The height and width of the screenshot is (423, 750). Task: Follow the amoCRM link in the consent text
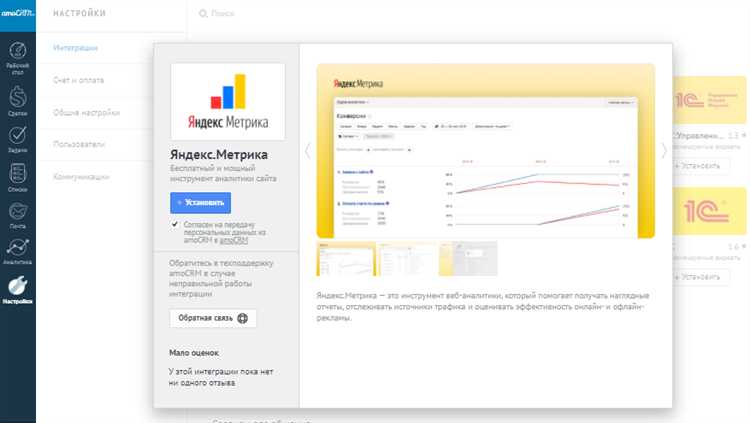point(234,240)
